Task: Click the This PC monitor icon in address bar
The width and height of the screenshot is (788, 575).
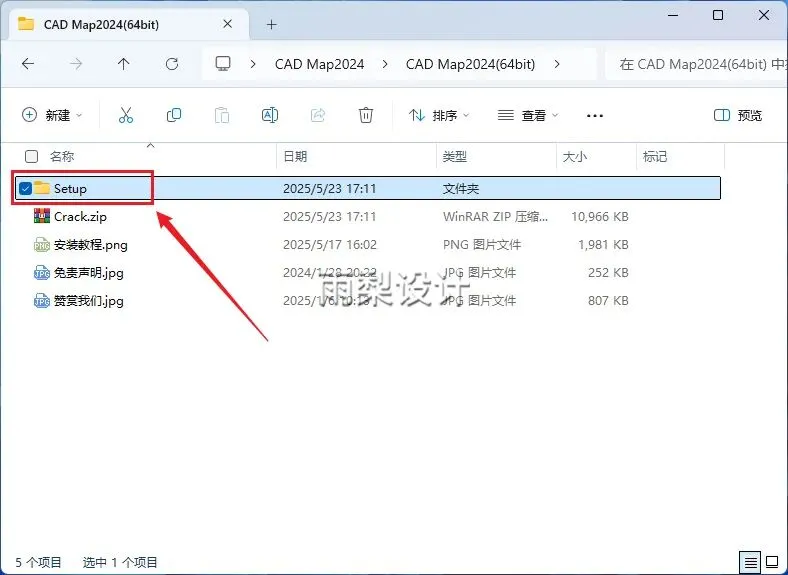Action: [223, 64]
